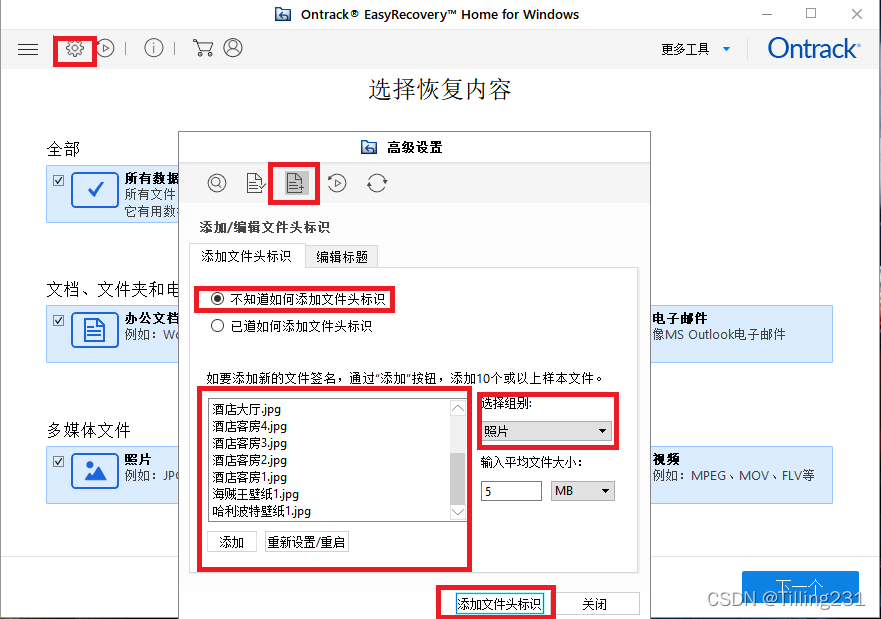Click the 添加文件头标识 confirm button

(499, 604)
